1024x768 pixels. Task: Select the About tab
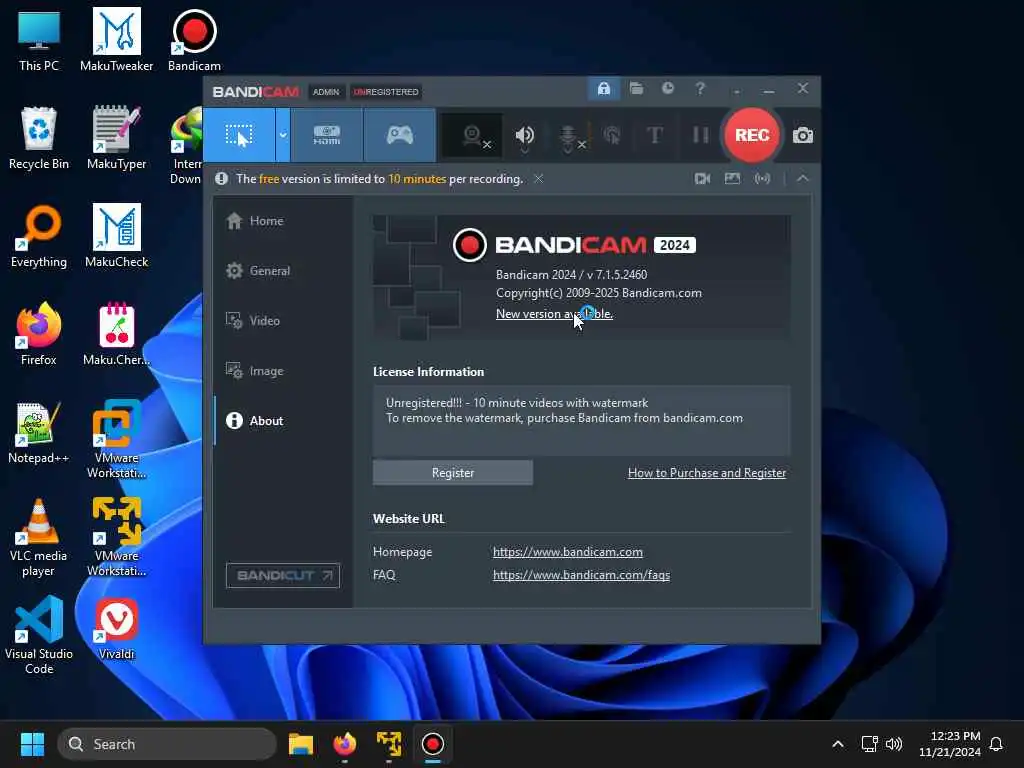pyautogui.click(x=283, y=421)
